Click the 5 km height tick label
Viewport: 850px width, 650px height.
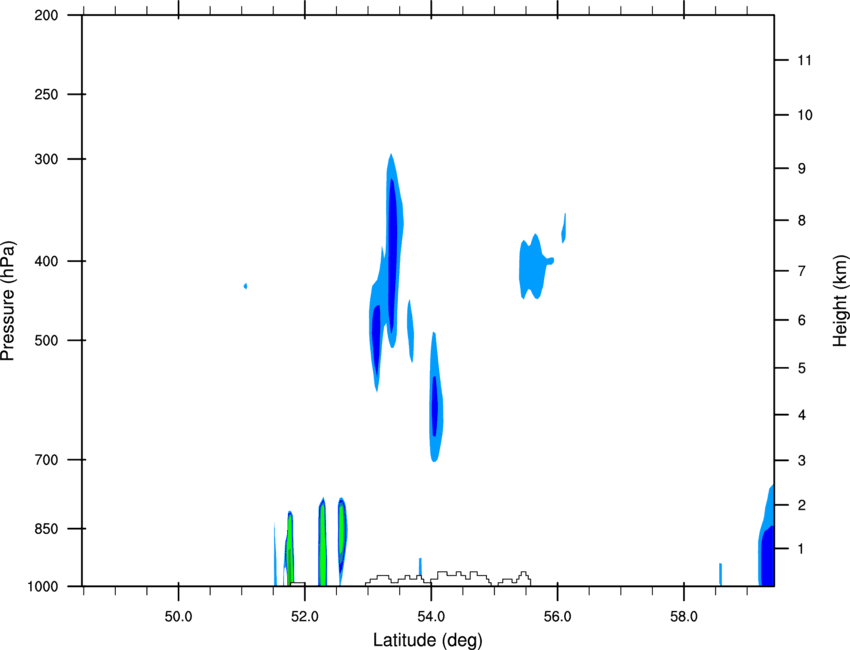click(802, 369)
